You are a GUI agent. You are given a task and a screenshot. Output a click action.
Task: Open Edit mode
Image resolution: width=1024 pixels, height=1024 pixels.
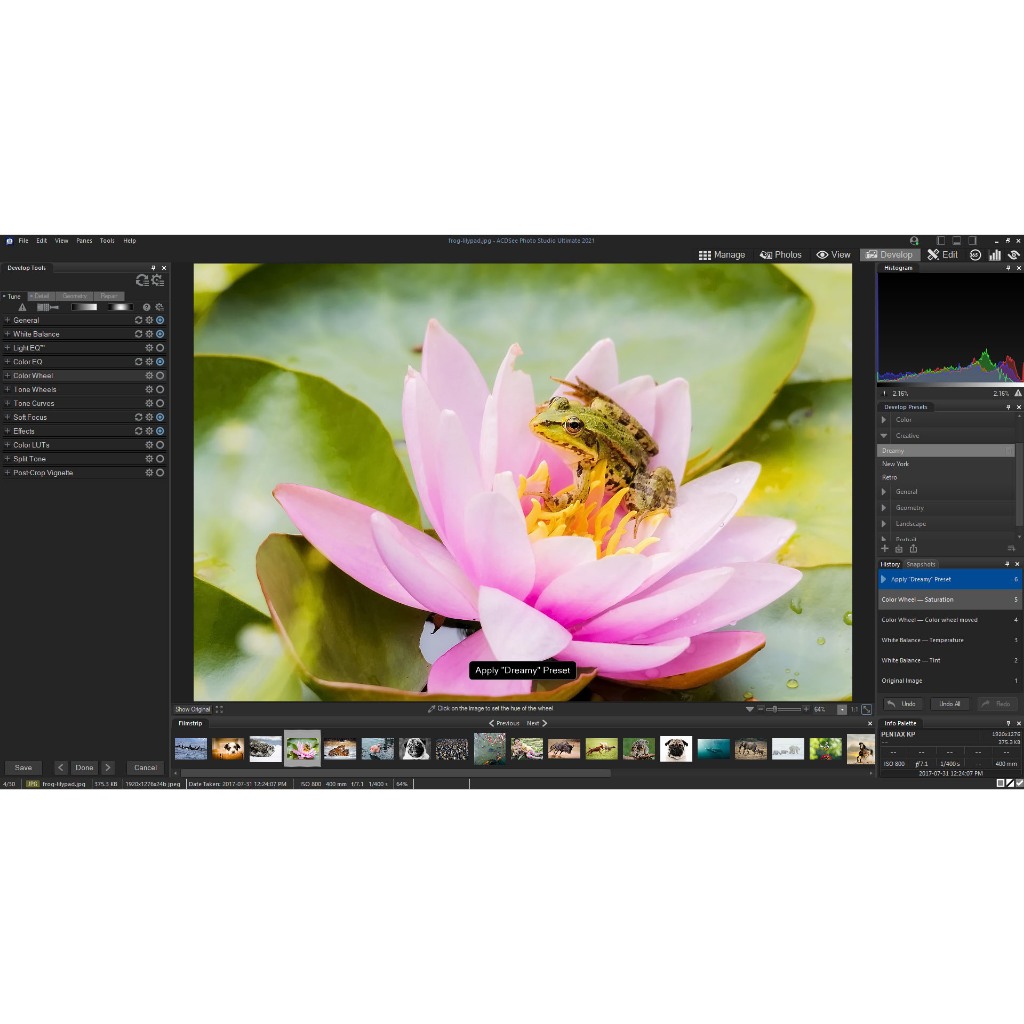[942, 255]
